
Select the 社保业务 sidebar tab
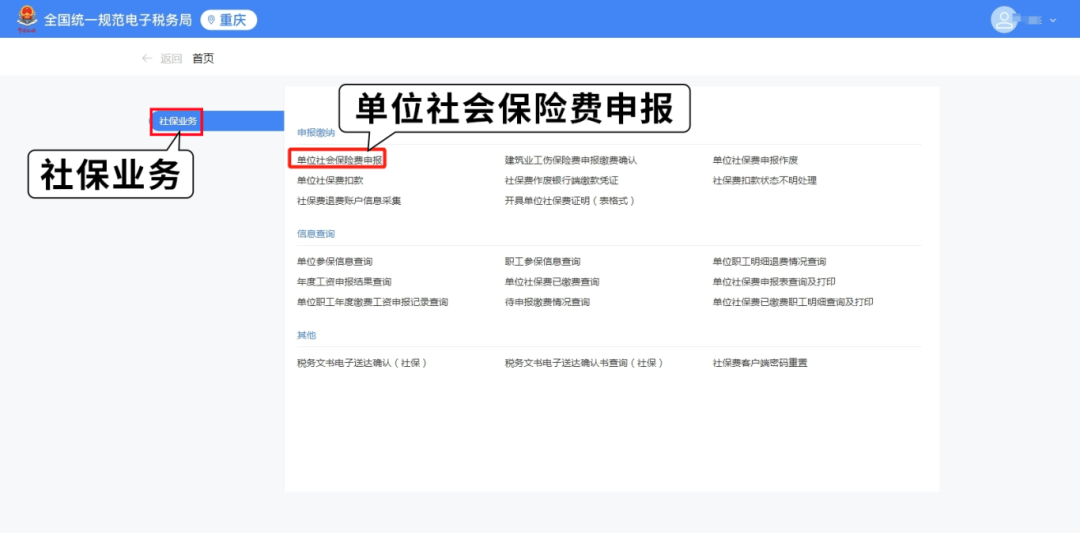tap(178, 121)
